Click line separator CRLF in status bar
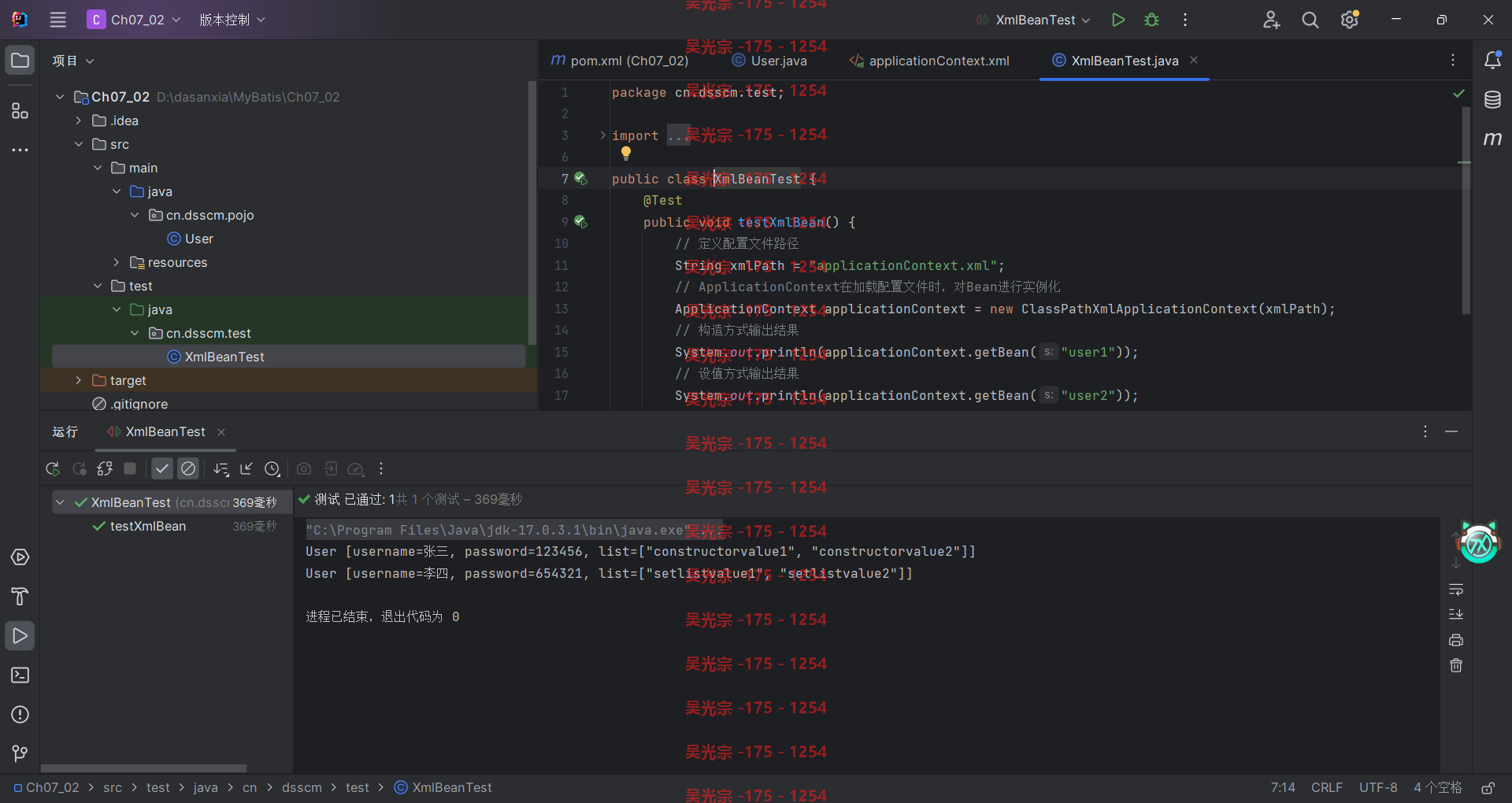 pos(1327,788)
